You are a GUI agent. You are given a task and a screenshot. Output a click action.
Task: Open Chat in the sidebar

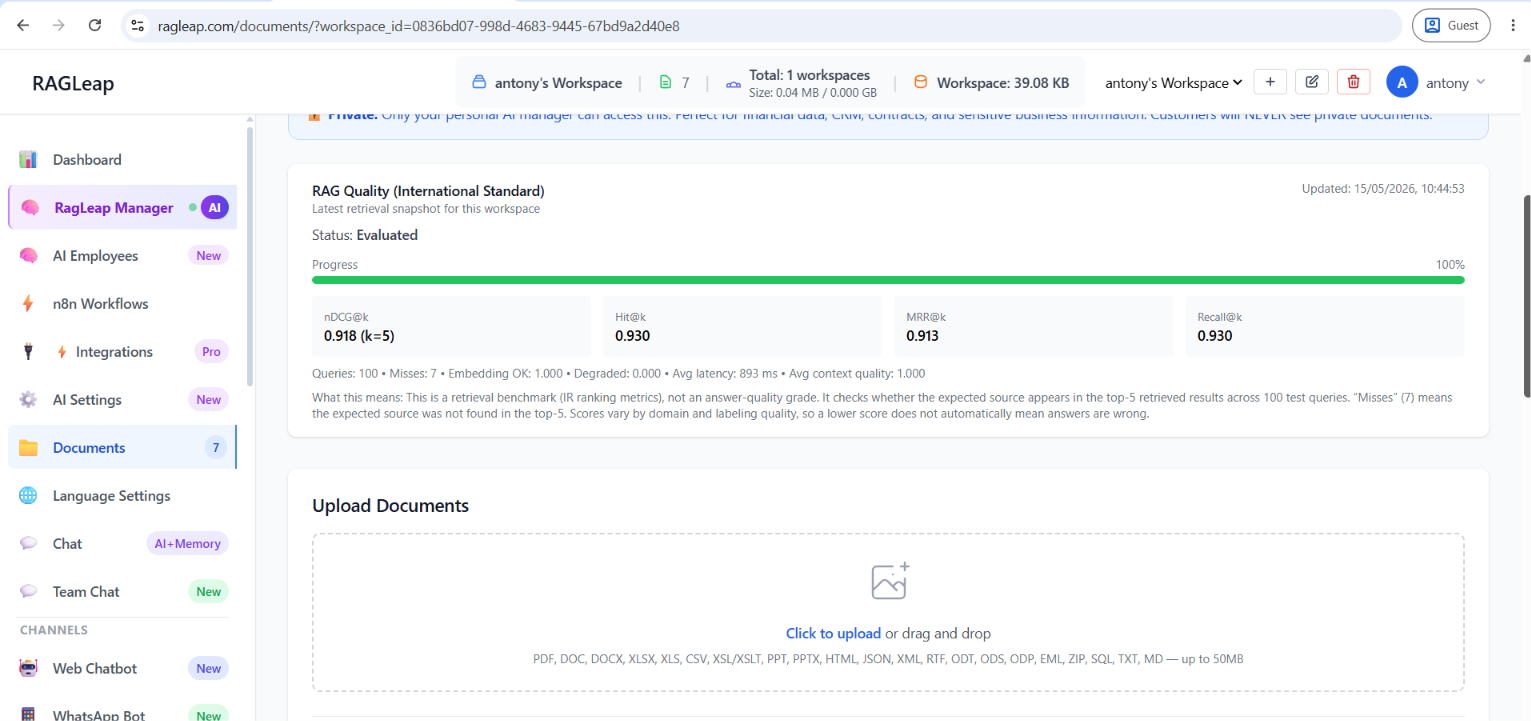coord(122,544)
